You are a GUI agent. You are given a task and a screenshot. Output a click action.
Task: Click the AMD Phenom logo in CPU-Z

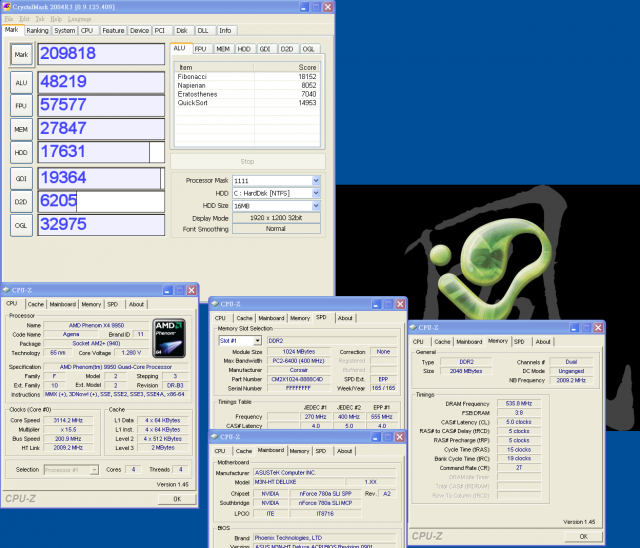(169, 338)
